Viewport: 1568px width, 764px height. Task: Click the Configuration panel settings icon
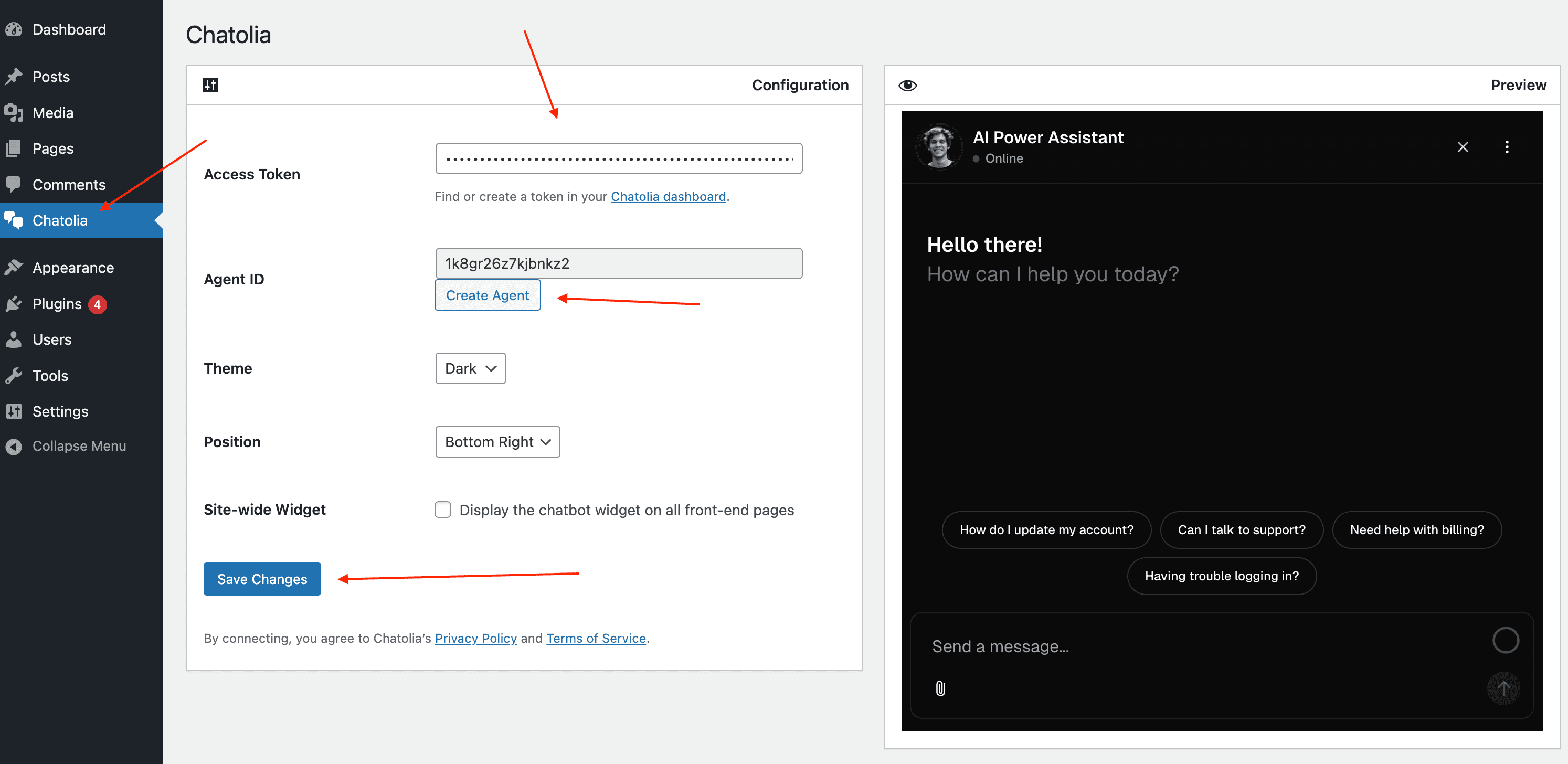[209, 84]
